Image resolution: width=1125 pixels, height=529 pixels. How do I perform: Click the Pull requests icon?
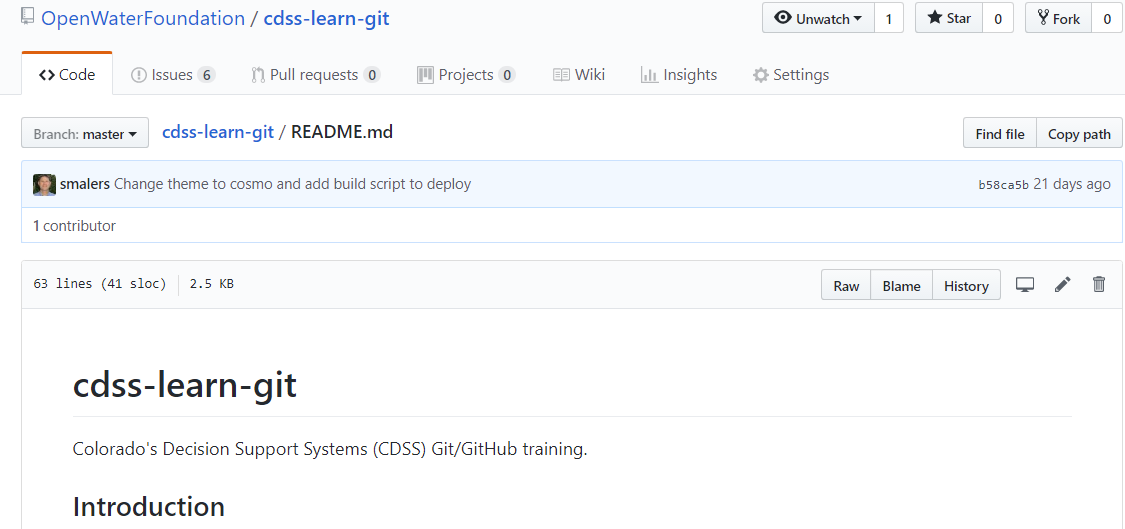point(258,75)
